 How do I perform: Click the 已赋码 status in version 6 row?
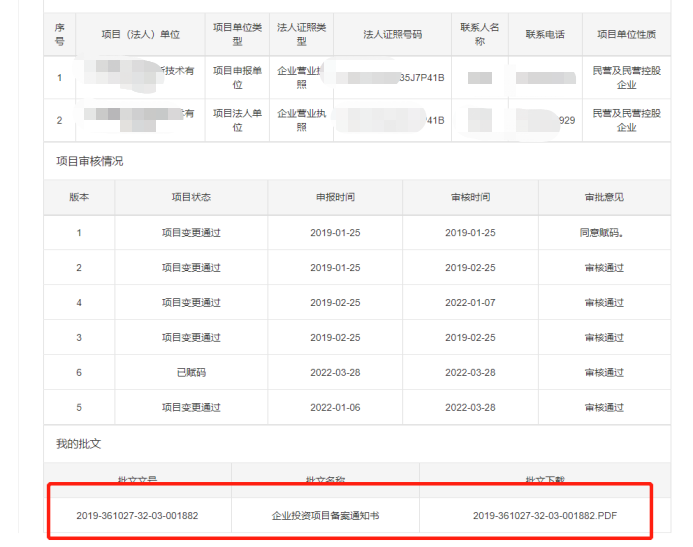(191, 372)
